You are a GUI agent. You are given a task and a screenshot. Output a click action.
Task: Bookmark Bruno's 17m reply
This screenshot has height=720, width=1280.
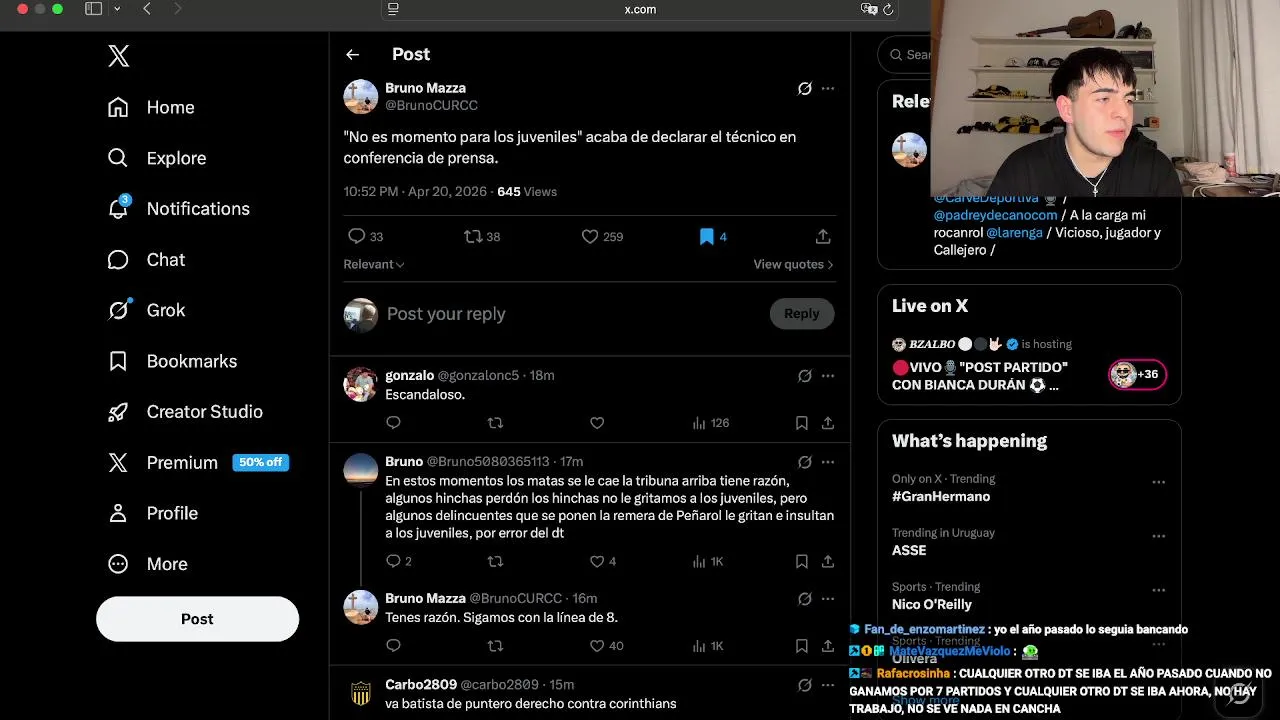click(x=801, y=561)
